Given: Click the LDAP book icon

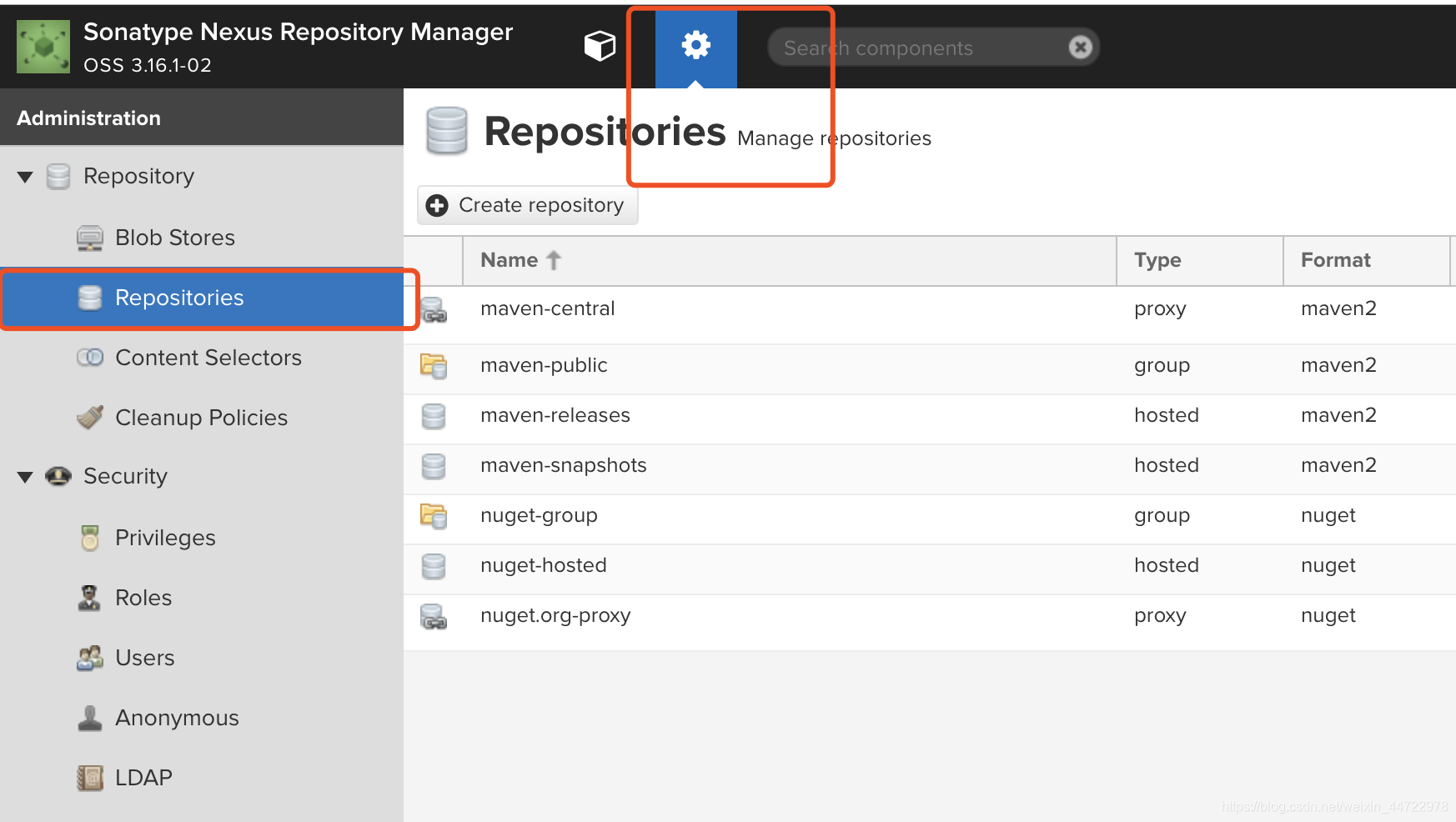Looking at the screenshot, I should coord(90,778).
